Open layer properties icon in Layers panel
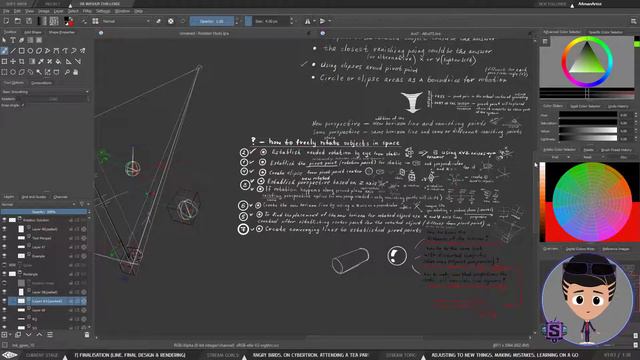Screen dimensions: 640x360 click(x=50, y=335)
